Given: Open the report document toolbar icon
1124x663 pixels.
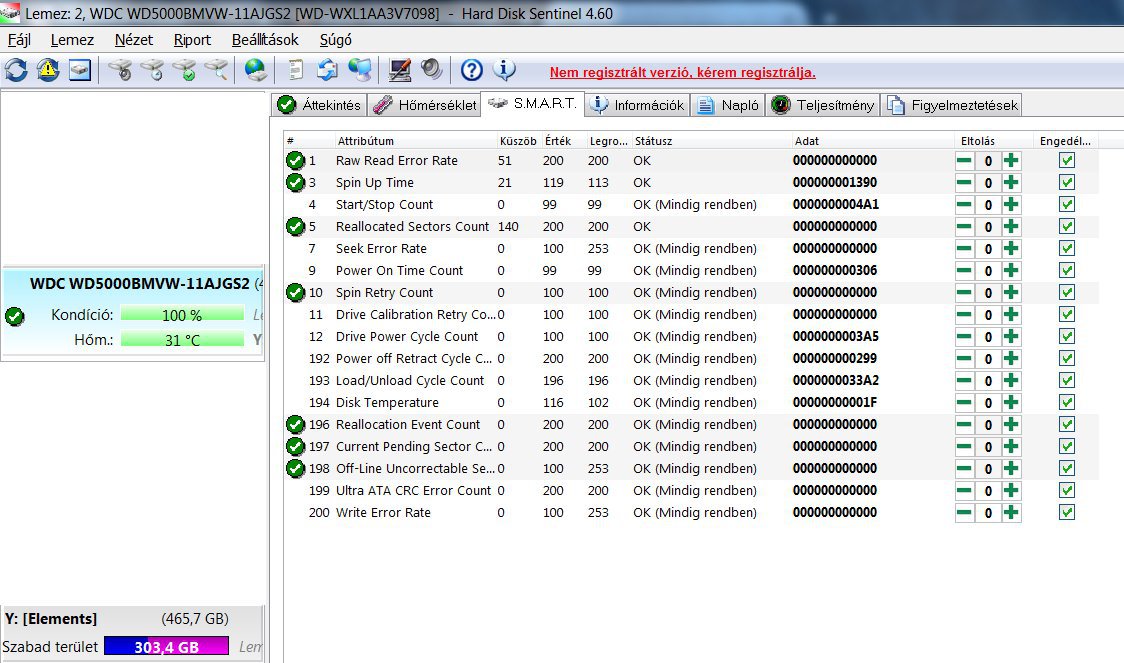Looking at the screenshot, I should point(295,70).
